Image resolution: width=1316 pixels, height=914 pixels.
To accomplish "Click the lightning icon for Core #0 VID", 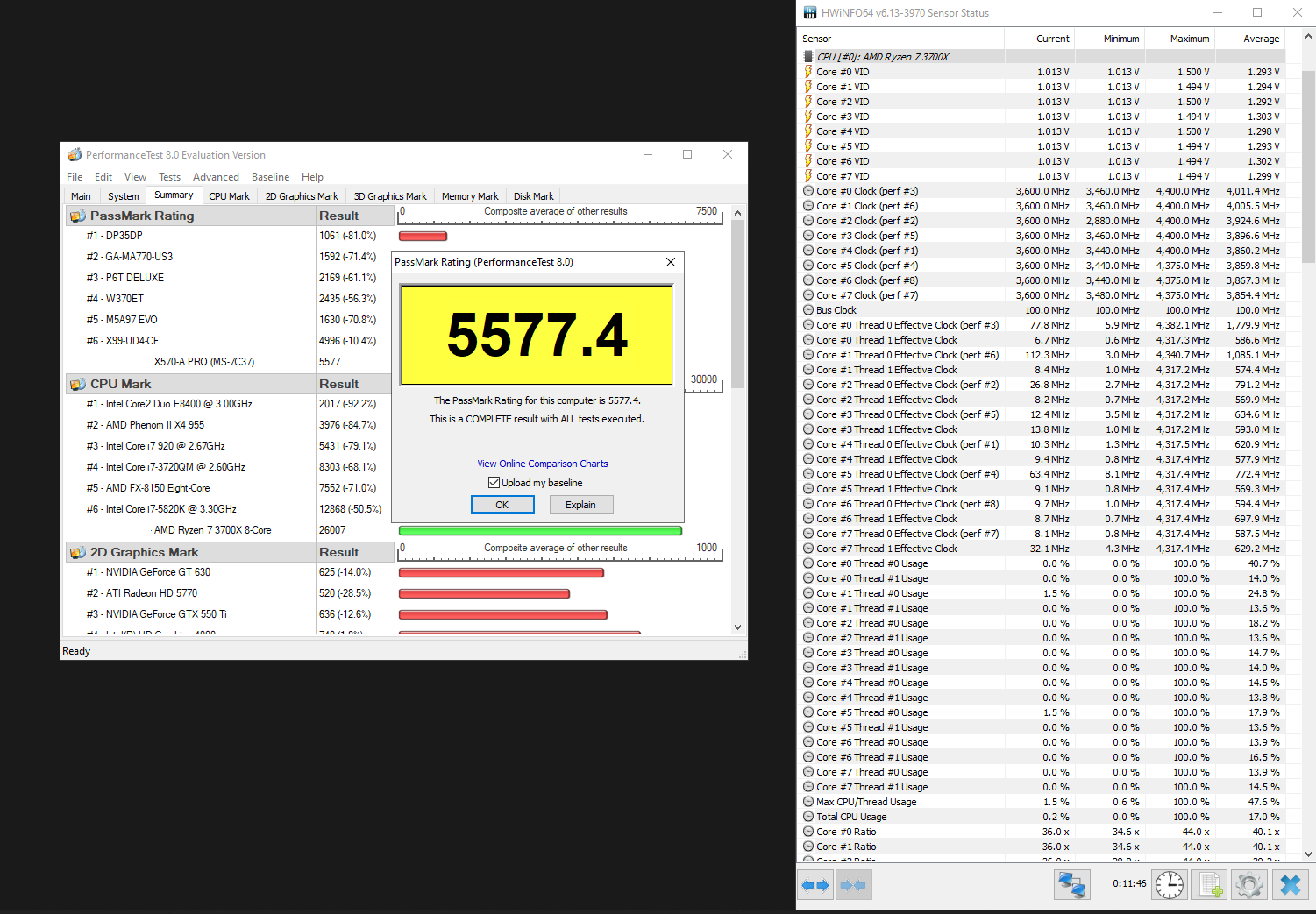I will tap(808, 72).
